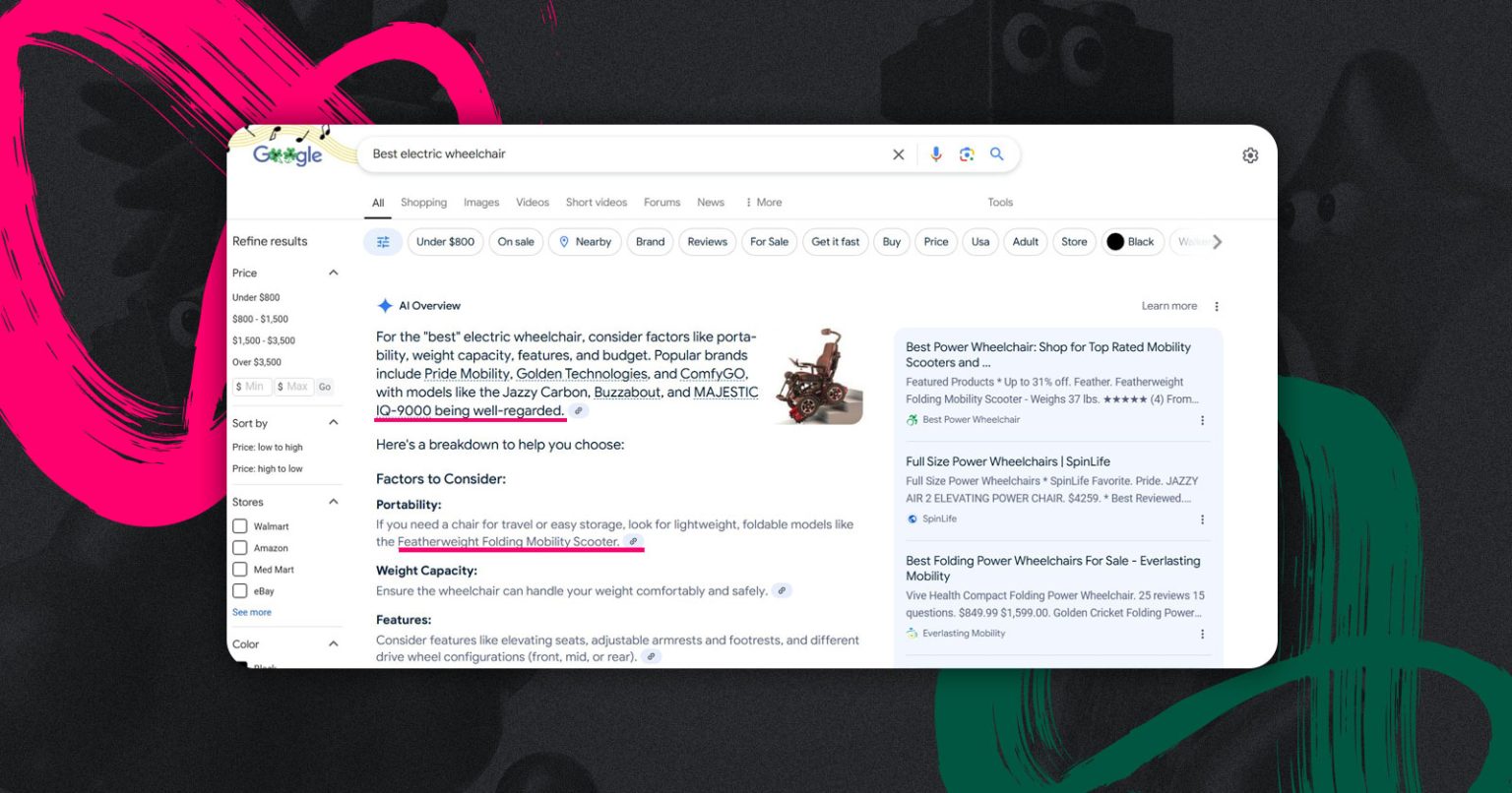Switch to the Images tab
1512x793 pixels.
pos(481,203)
